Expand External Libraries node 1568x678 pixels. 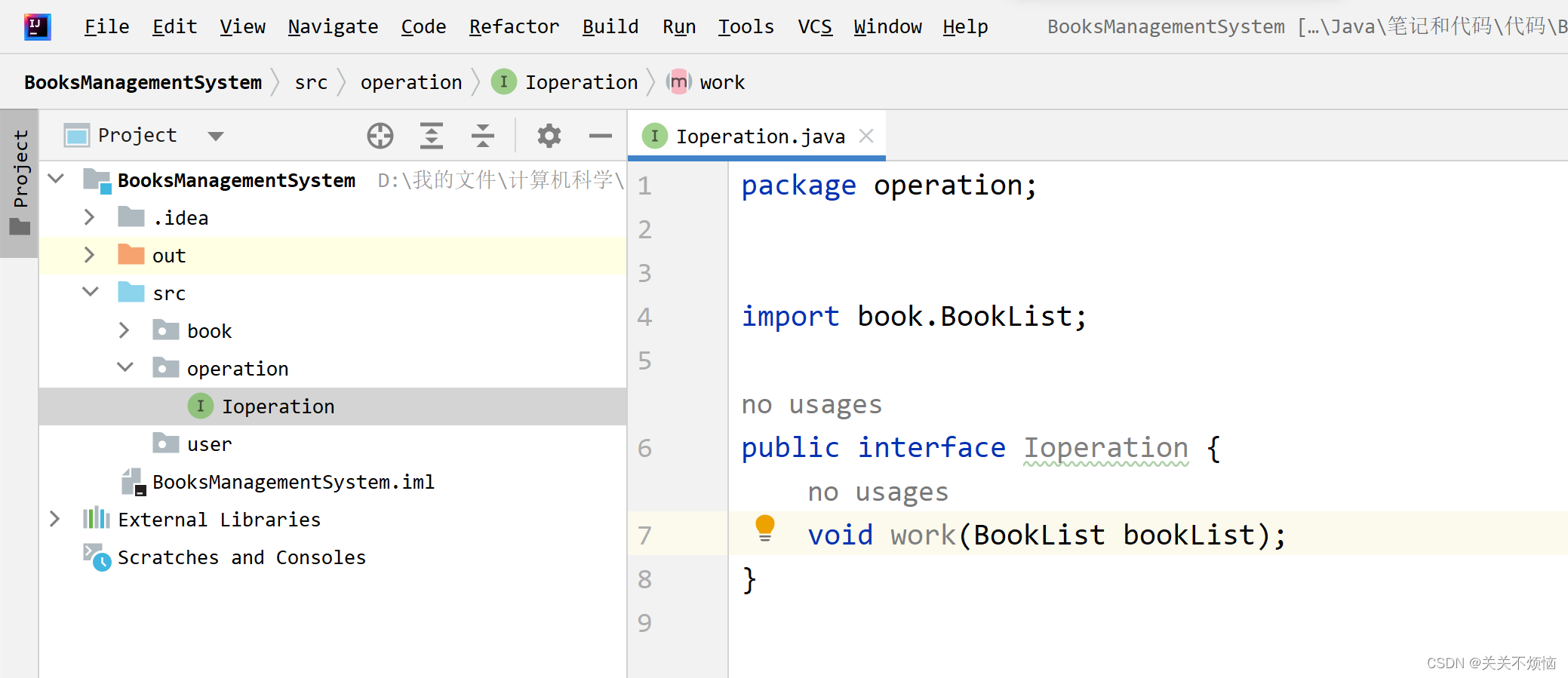[x=54, y=519]
